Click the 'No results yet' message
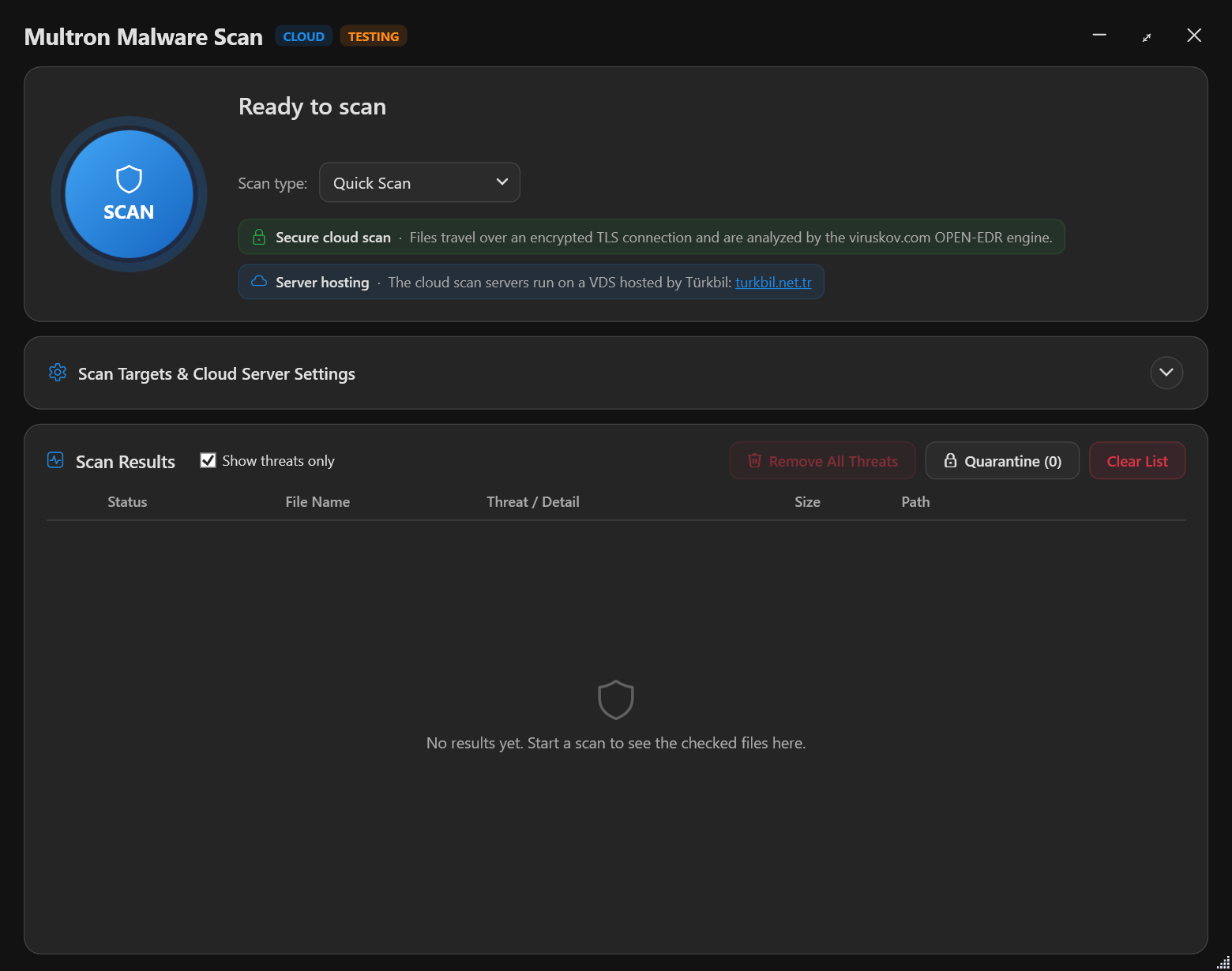Screen dimensions: 1232x971 (616, 743)
